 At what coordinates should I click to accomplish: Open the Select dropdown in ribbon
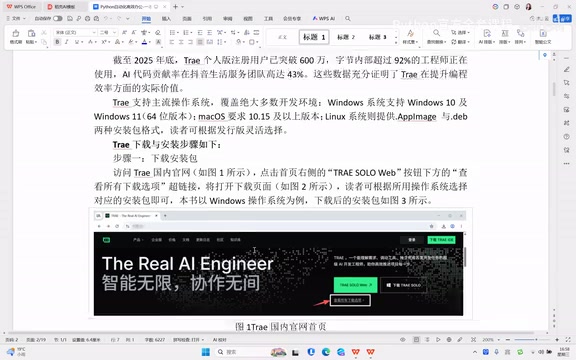[x=460, y=33]
